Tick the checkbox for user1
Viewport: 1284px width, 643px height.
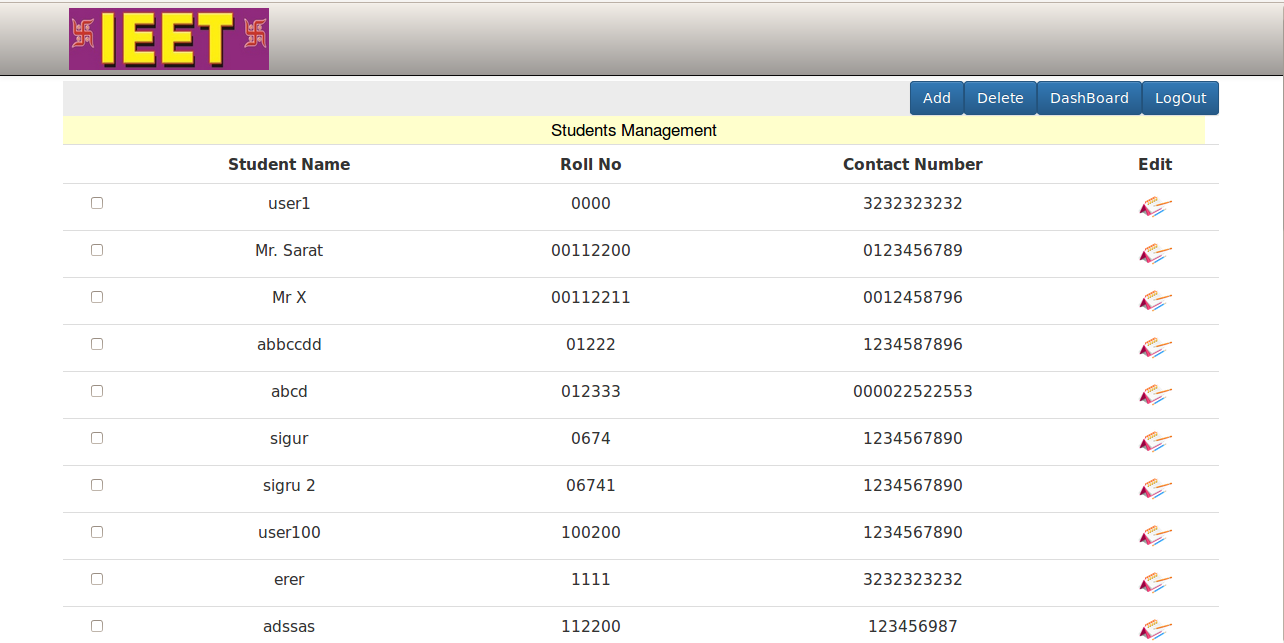coord(97,203)
